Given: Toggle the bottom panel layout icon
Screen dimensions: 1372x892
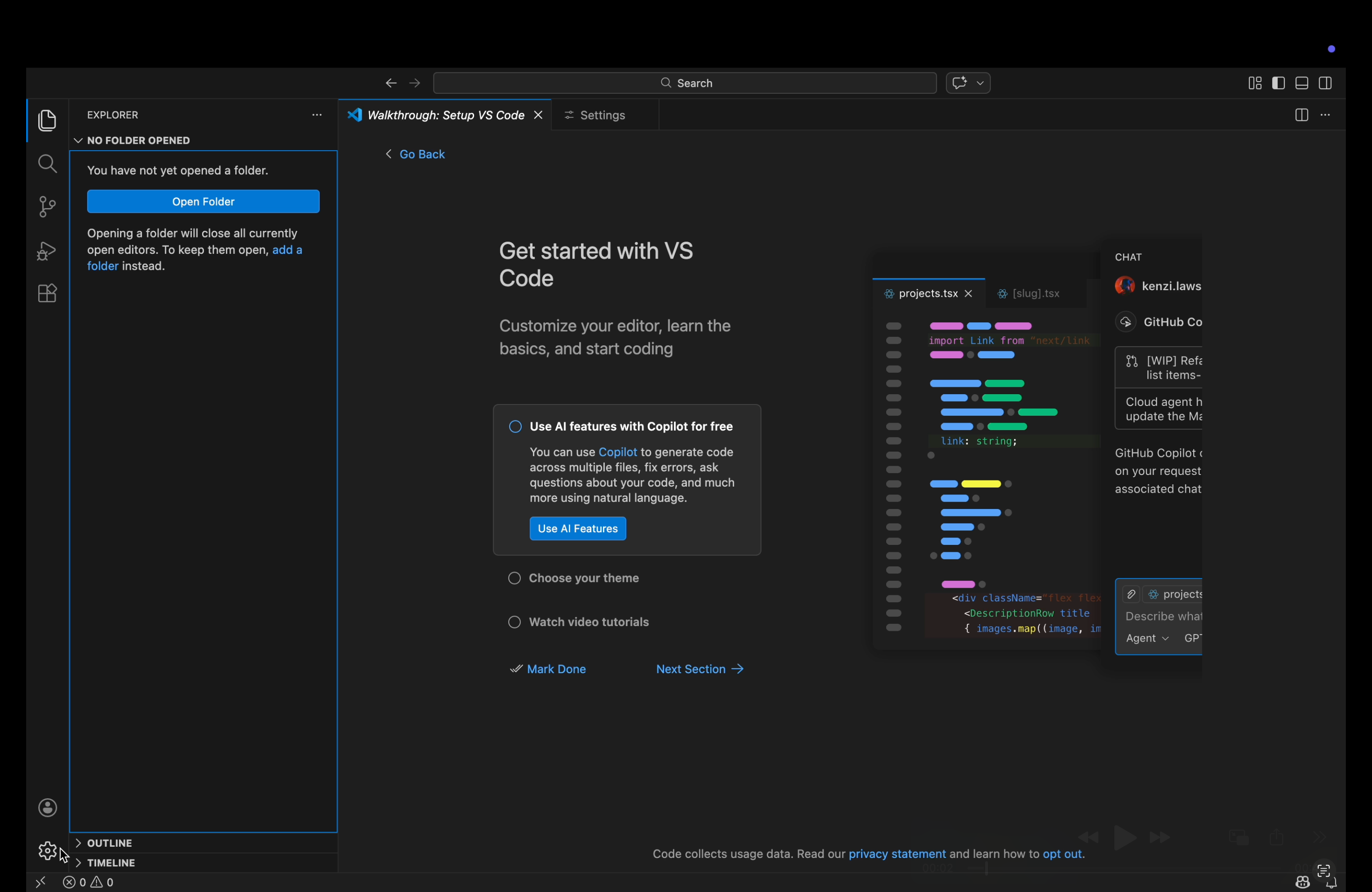Looking at the screenshot, I should [1301, 83].
